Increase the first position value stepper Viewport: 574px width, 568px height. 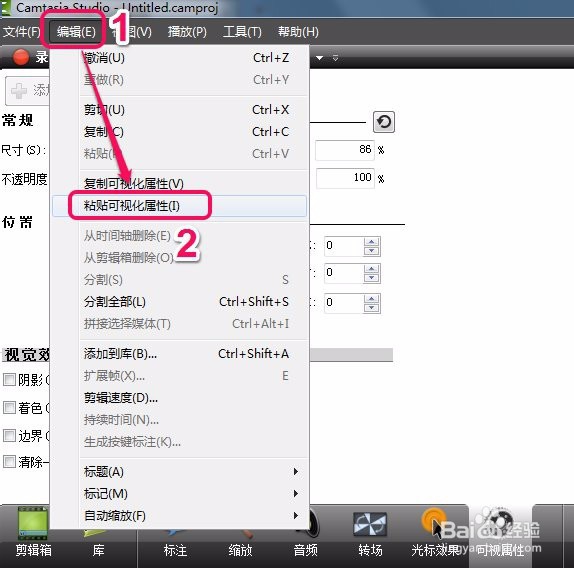tap(372, 242)
